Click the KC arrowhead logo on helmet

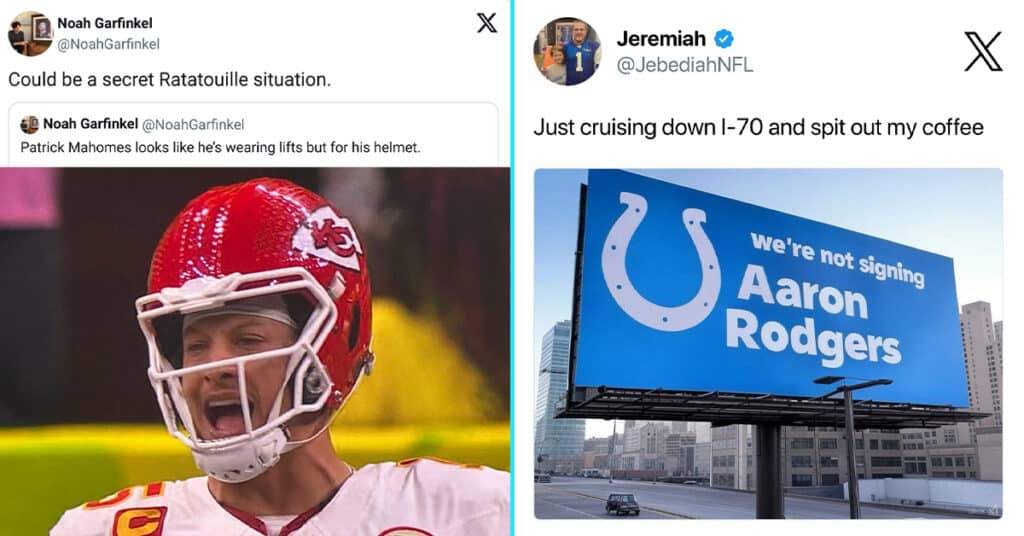click(x=328, y=238)
